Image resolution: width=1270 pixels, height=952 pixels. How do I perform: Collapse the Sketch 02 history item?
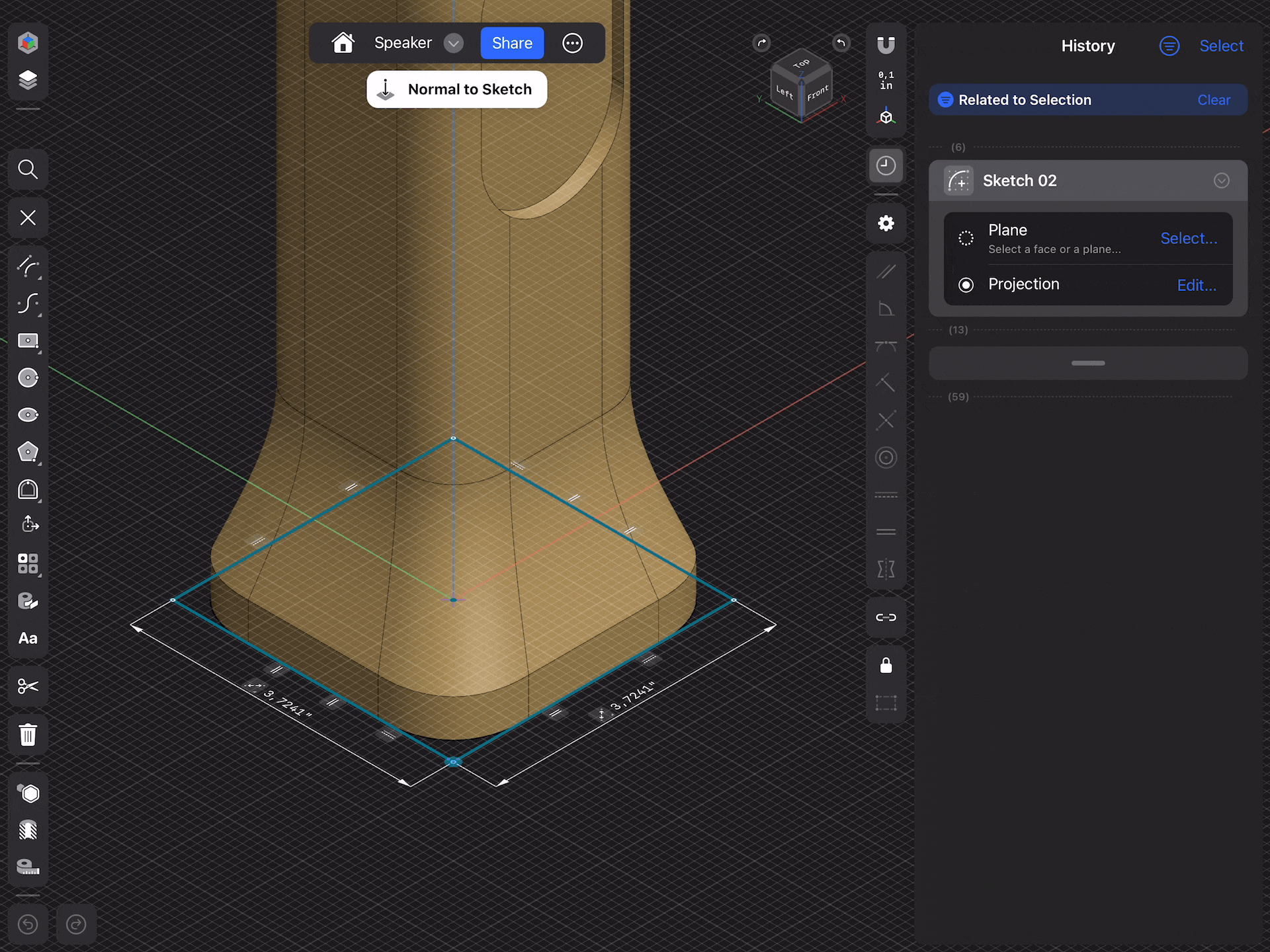(1221, 180)
